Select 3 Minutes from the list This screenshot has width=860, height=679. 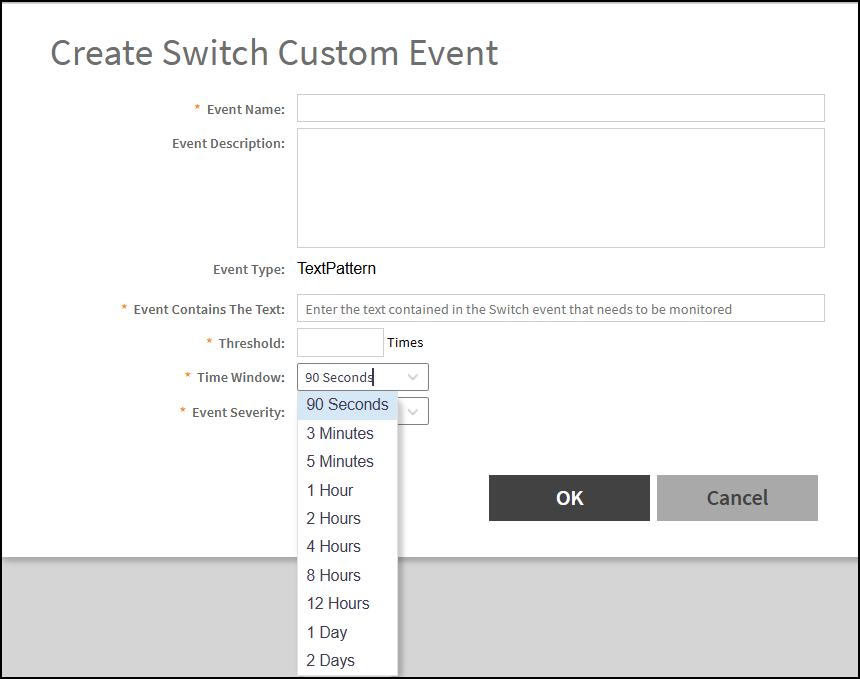[347, 433]
